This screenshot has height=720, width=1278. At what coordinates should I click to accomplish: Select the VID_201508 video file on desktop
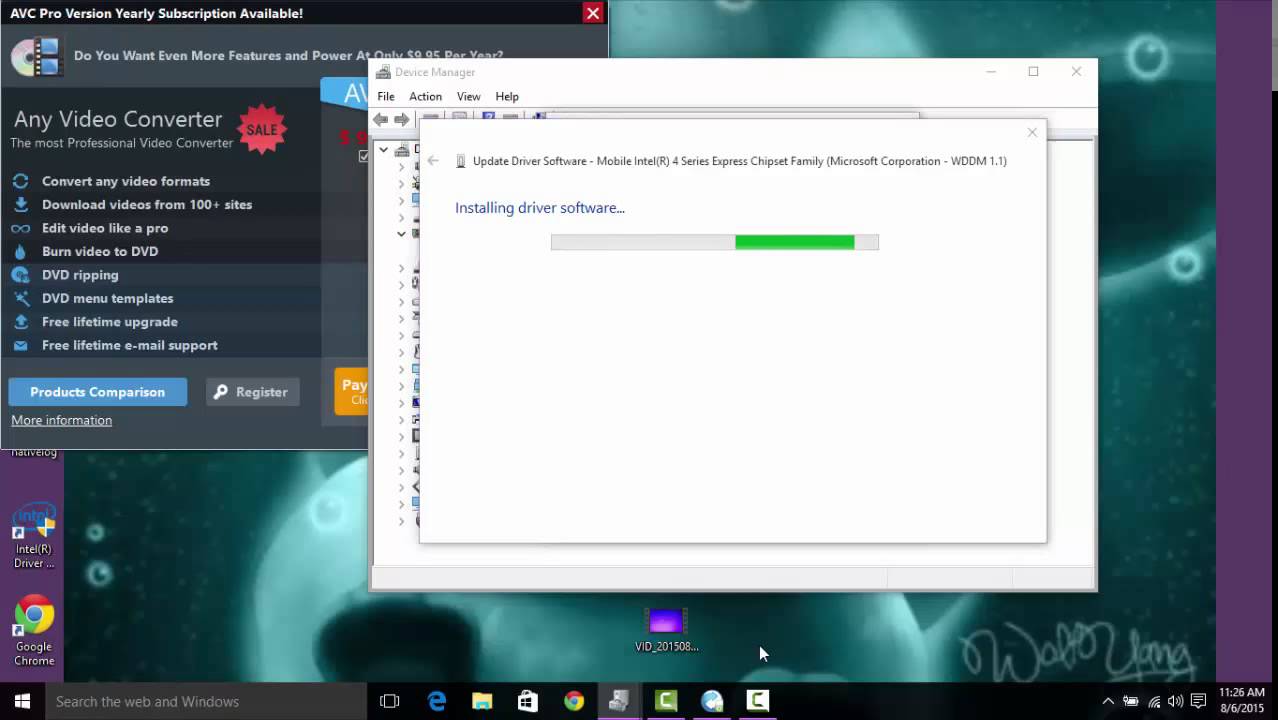[x=666, y=630]
